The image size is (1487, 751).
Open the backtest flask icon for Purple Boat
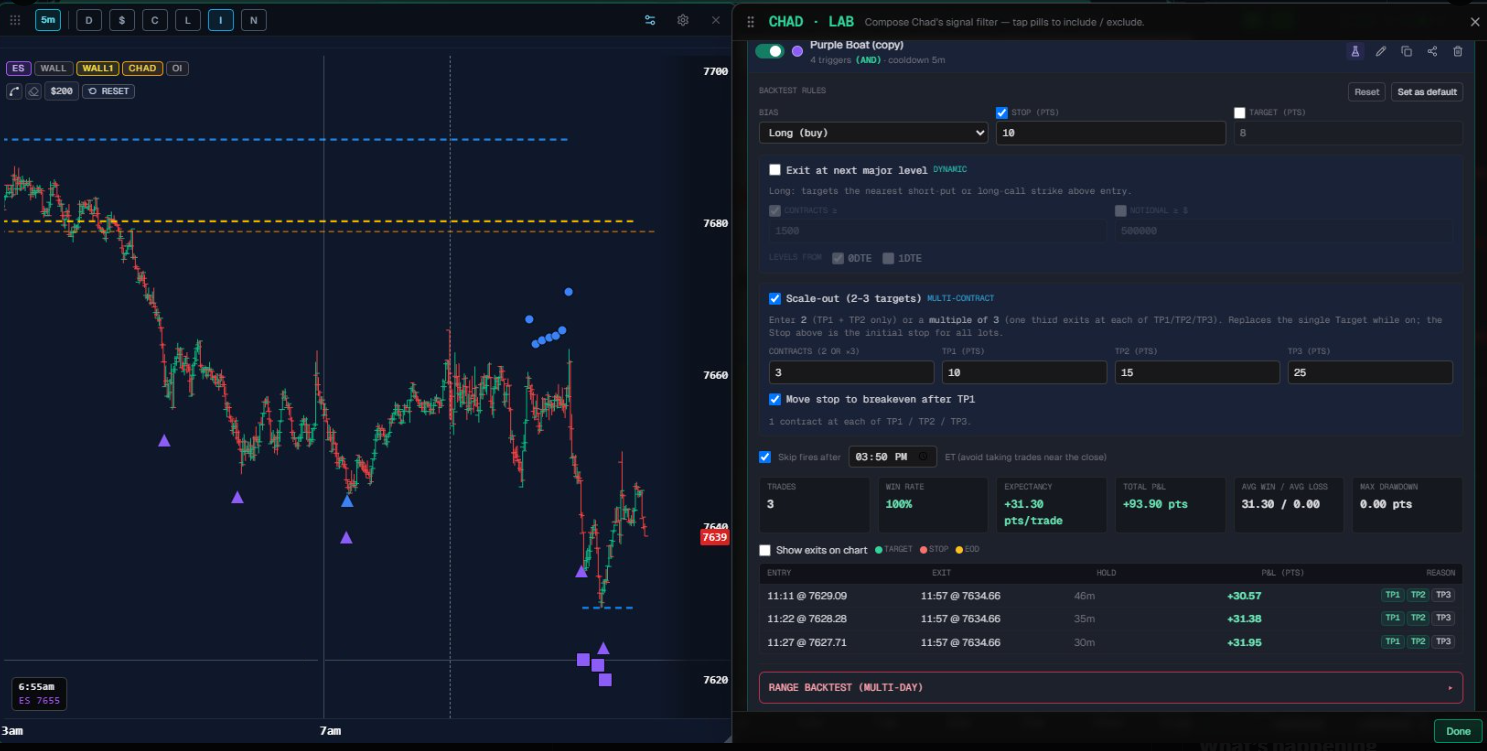pyautogui.click(x=1355, y=51)
